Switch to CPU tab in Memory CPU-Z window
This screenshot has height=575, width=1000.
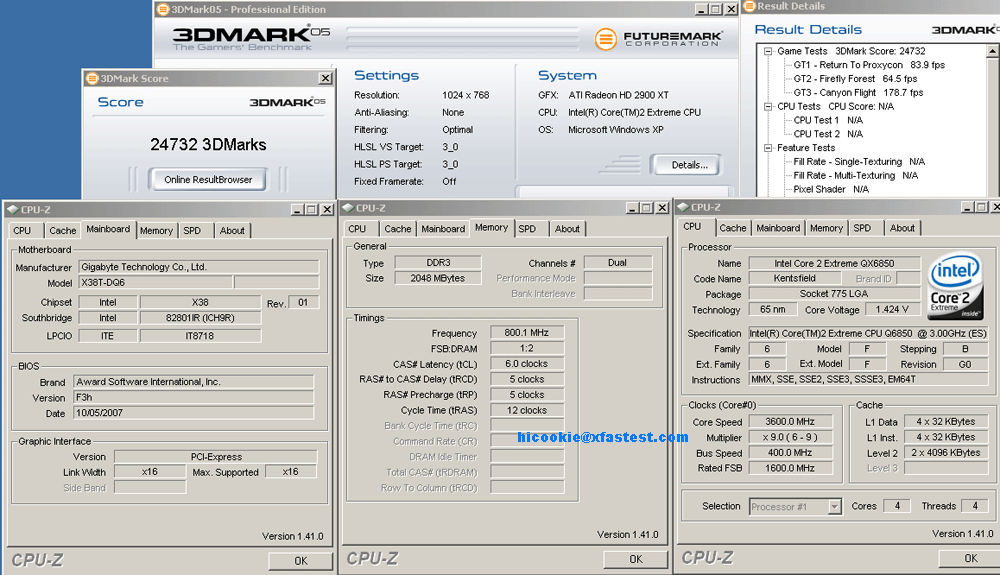(357, 229)
